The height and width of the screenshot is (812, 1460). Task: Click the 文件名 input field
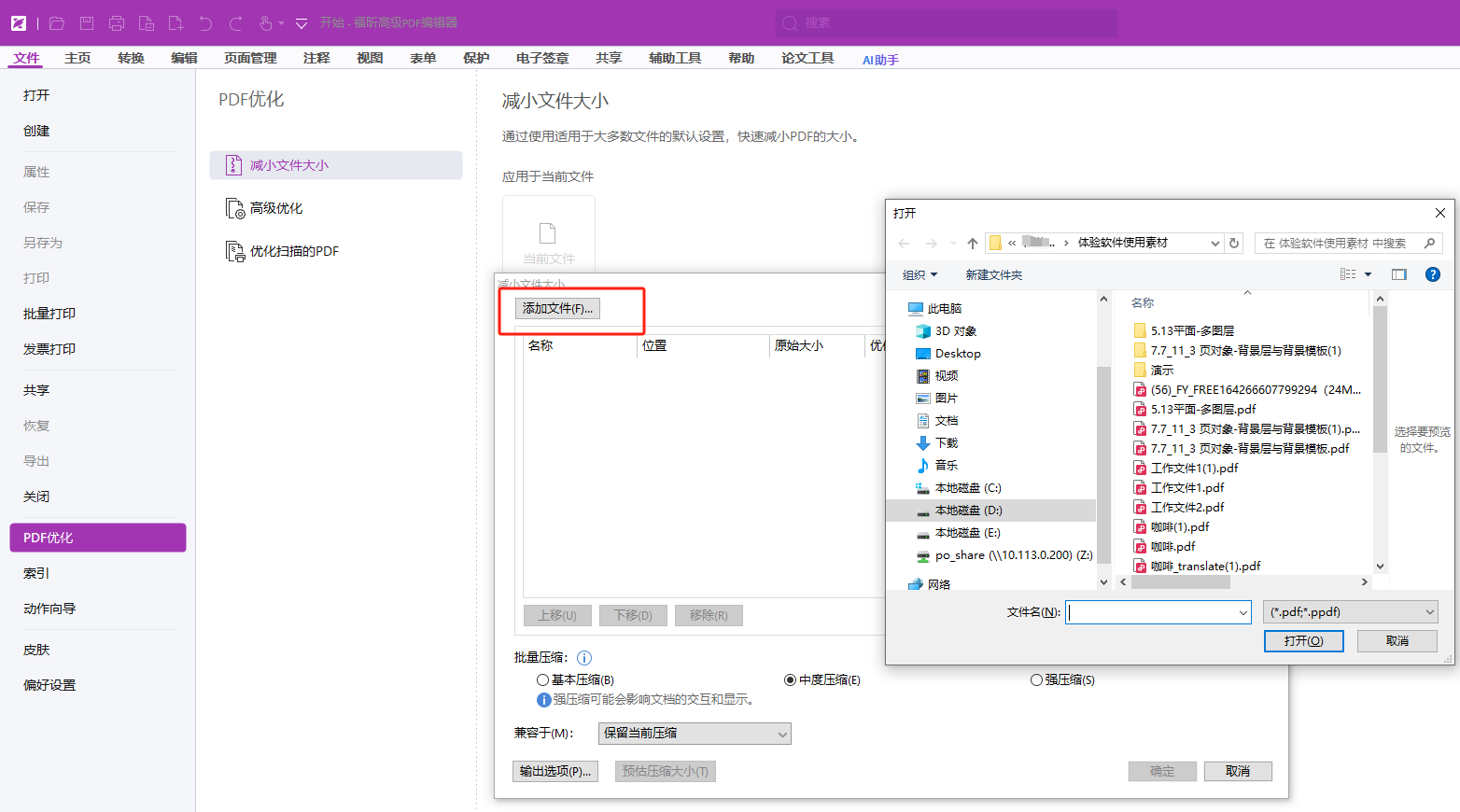click(1152, 612)
